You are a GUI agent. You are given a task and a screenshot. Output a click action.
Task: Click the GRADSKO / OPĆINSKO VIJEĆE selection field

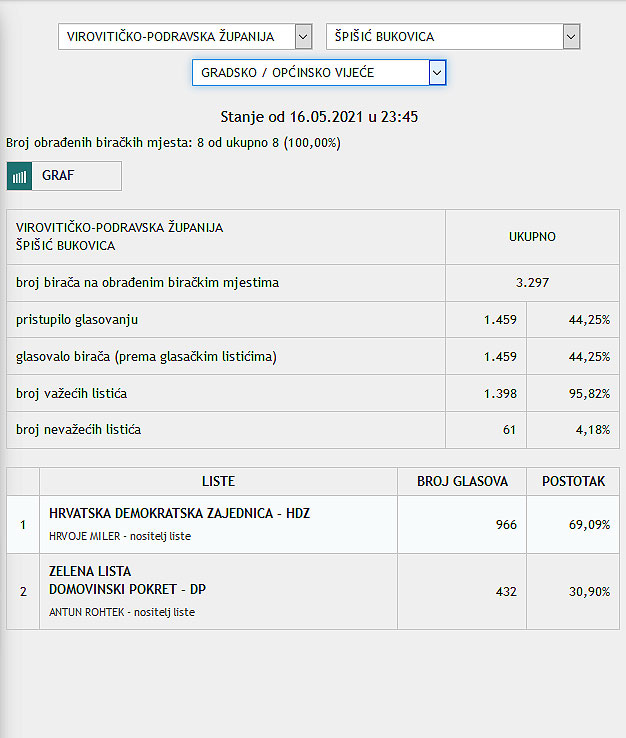(x=319, y=72)
